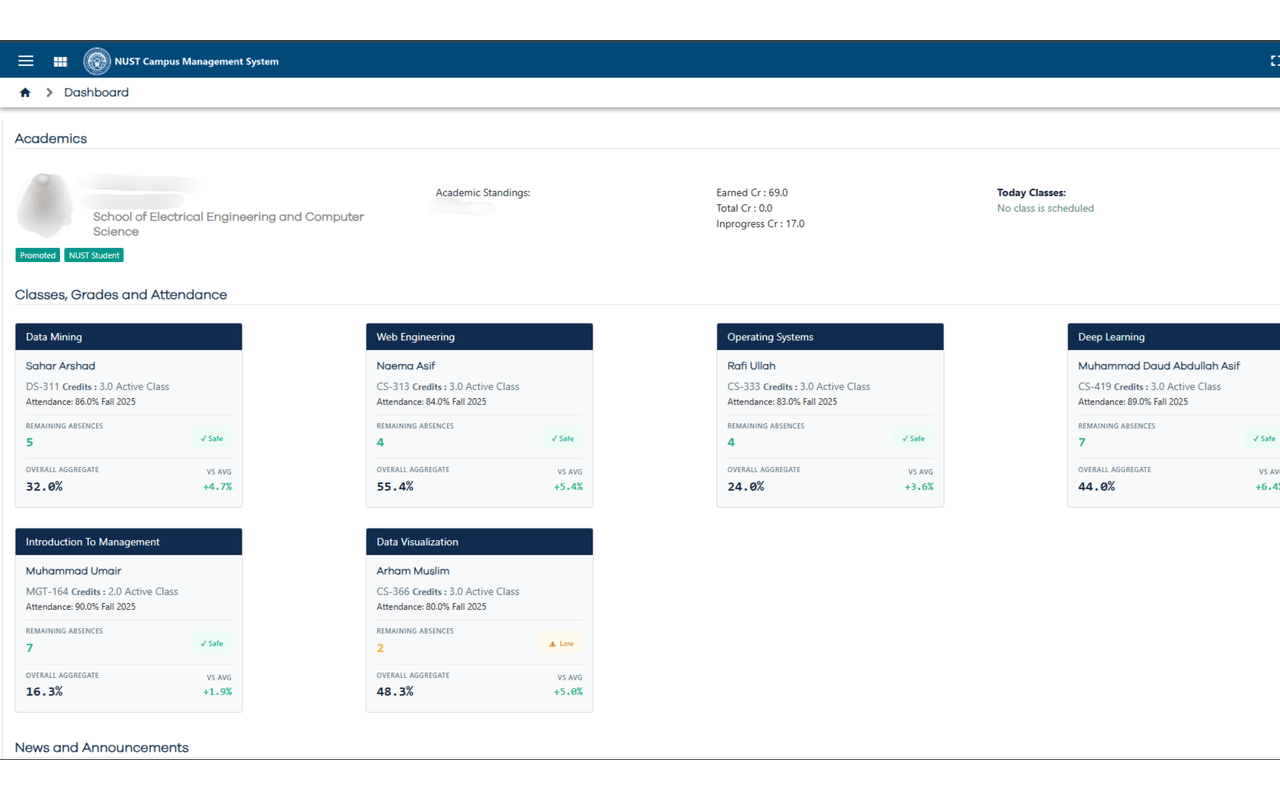Image resolution: width=1280 pixels, height=800 pixels.
Task: Click Operating Systems overall aggregate 24.0%
Action: click(x=746, y=487)
